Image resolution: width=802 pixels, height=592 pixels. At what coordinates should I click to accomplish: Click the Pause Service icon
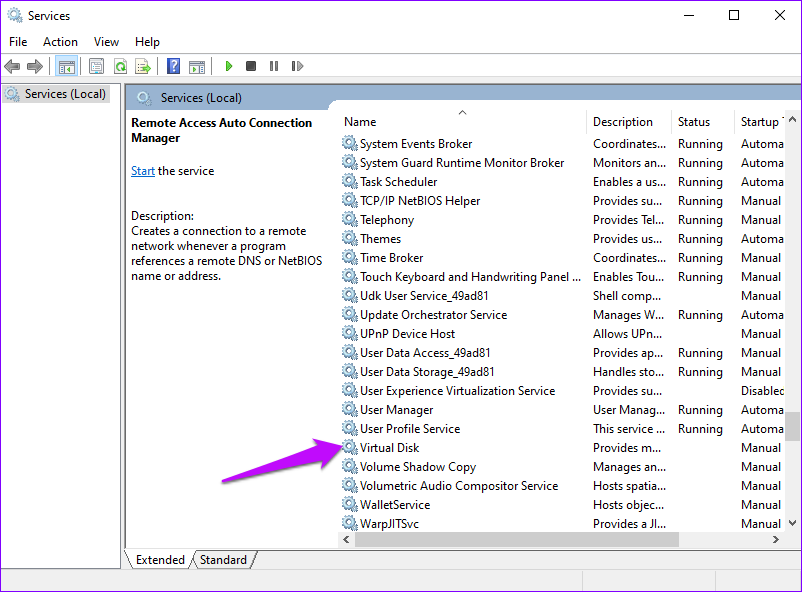click(x=274, y=66)
